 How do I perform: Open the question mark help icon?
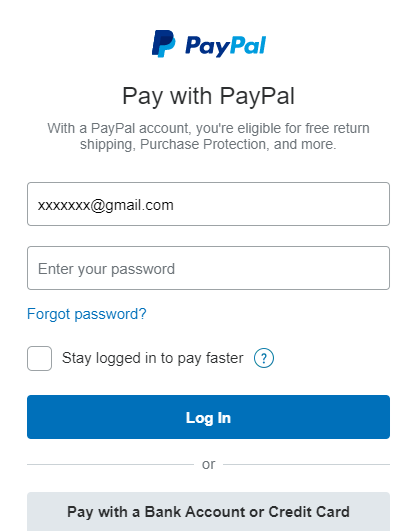[x=264, y=358]
